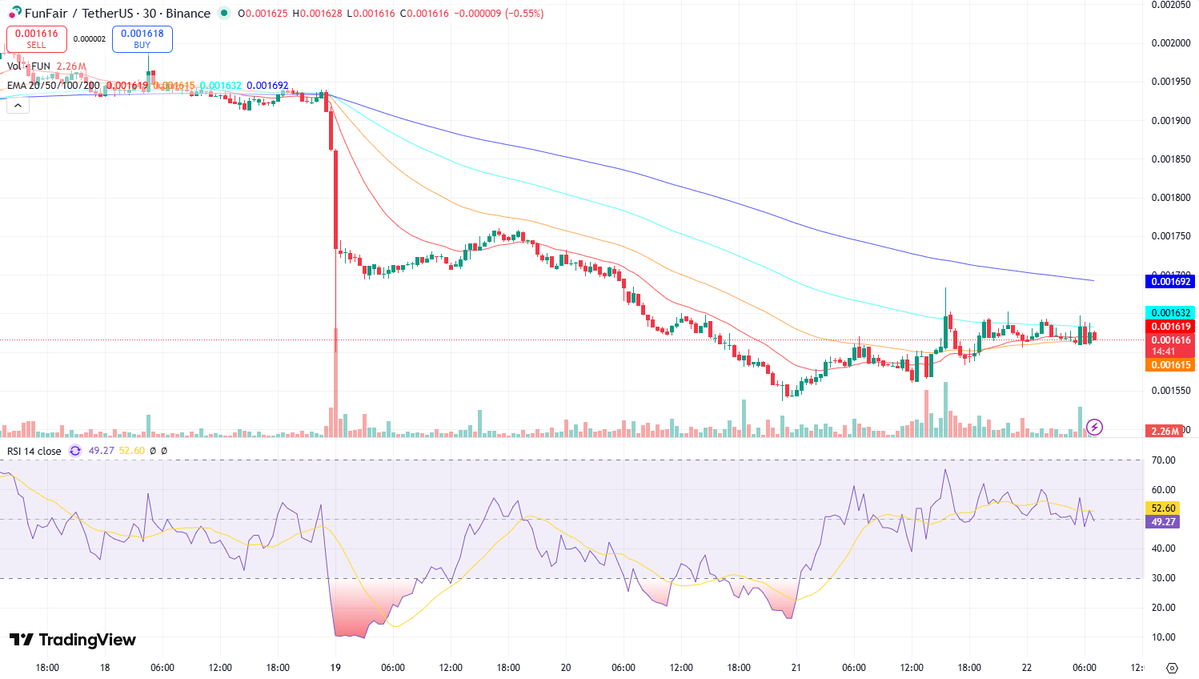Click the blue EMA 0.001692 legend value
The image size is (1199, 679).
(x=267, y=86)
